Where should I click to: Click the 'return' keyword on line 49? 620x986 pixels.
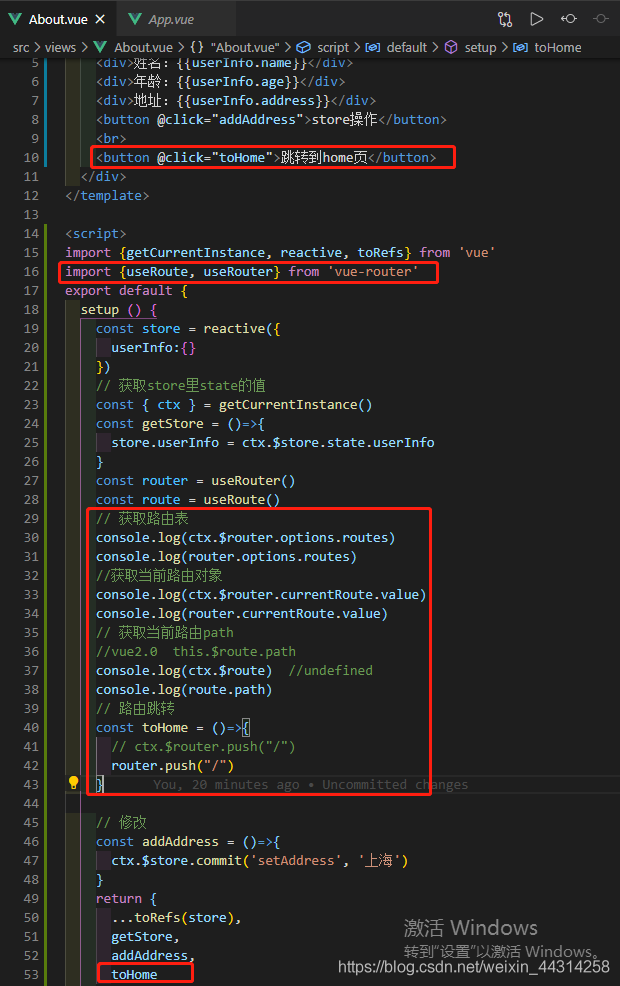pos(119,899)
